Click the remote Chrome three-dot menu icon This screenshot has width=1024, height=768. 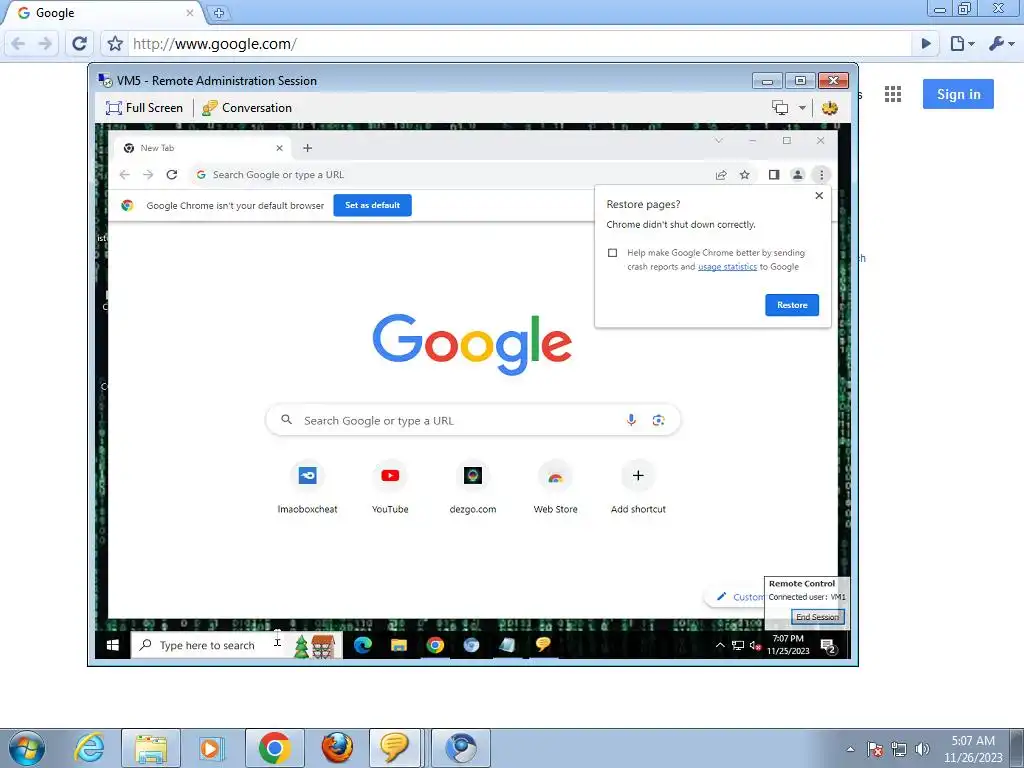[822, 174]
